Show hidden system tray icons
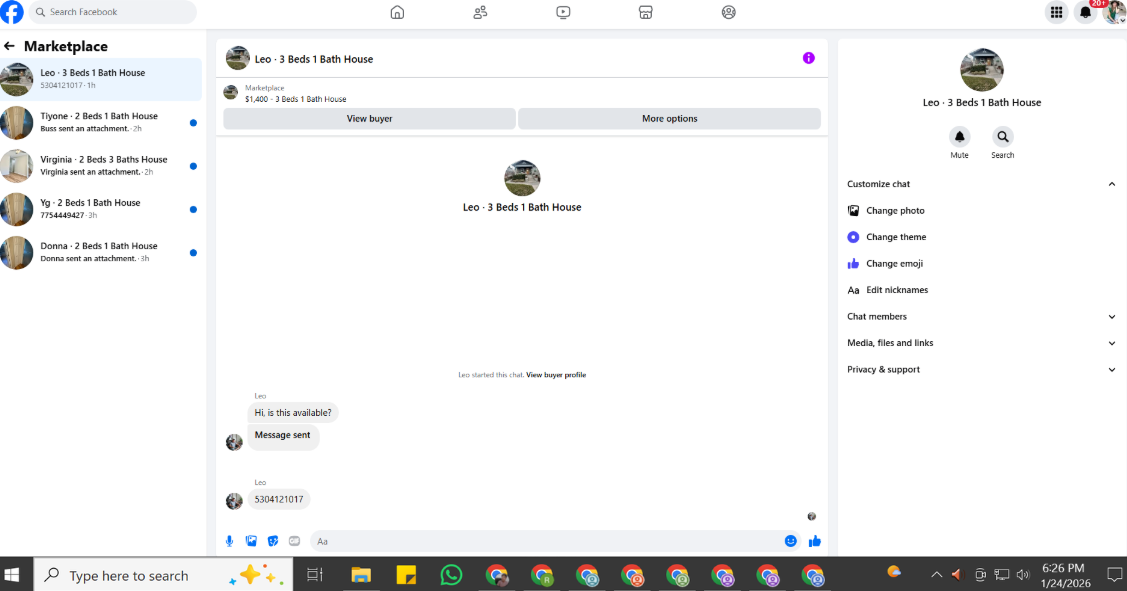The width and height of the screenshot is (1127, 591). (x=936, y=575)
